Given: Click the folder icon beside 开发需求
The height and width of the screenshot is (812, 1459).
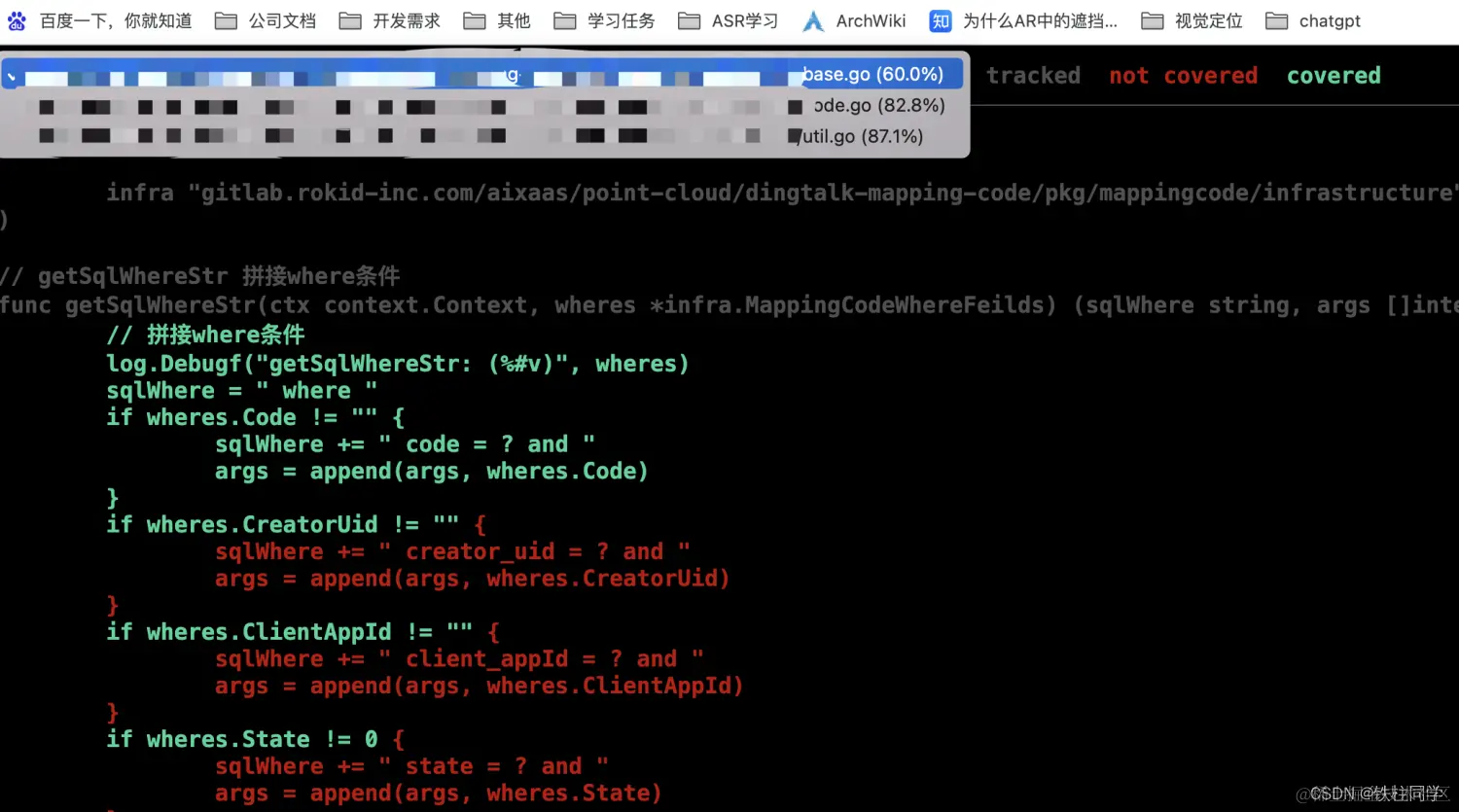Looking at the screenshot, I should (350, 20).
